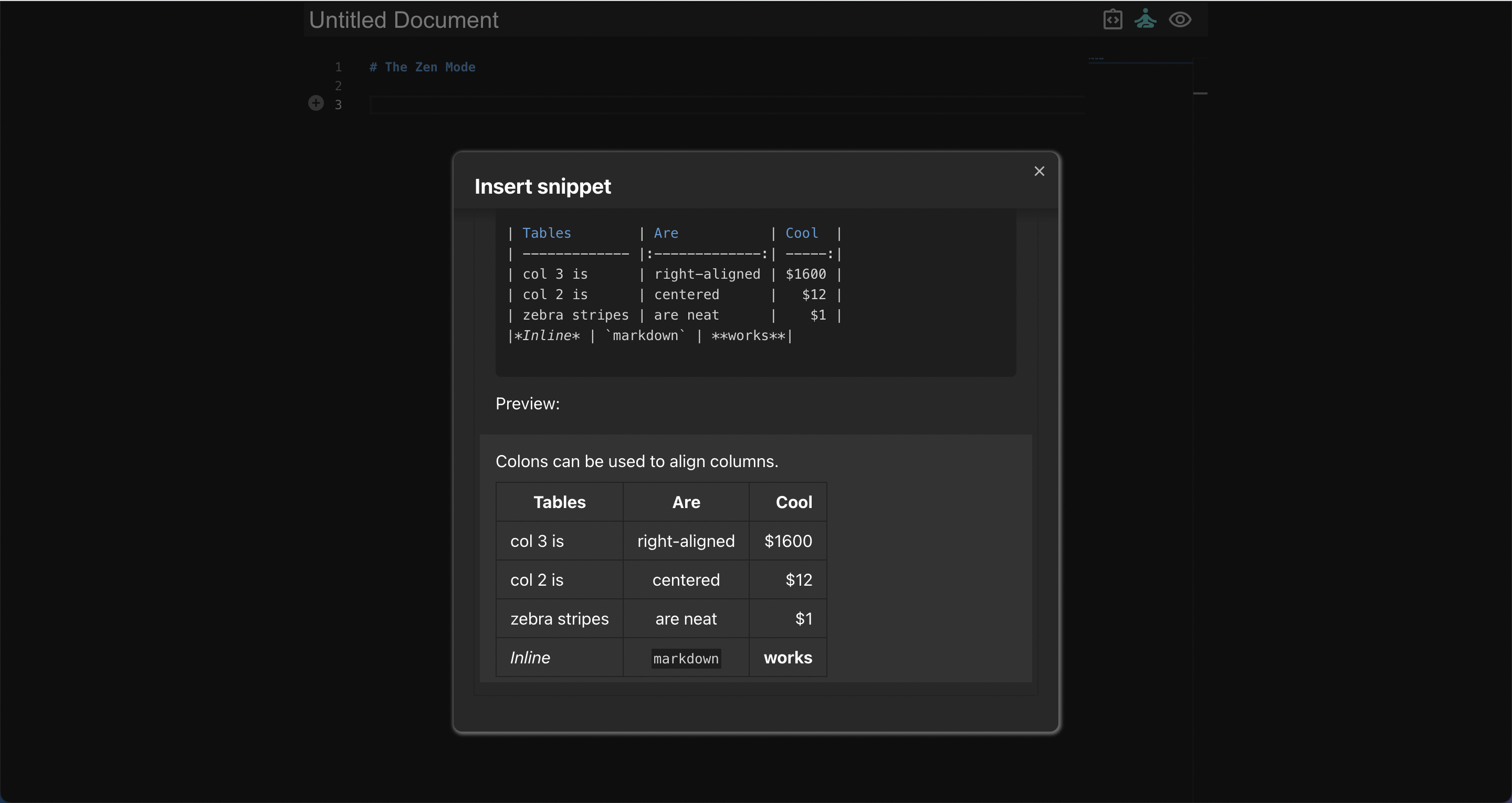
Task: Click the 'Tables' column header in preview
Action: point(559,502)
